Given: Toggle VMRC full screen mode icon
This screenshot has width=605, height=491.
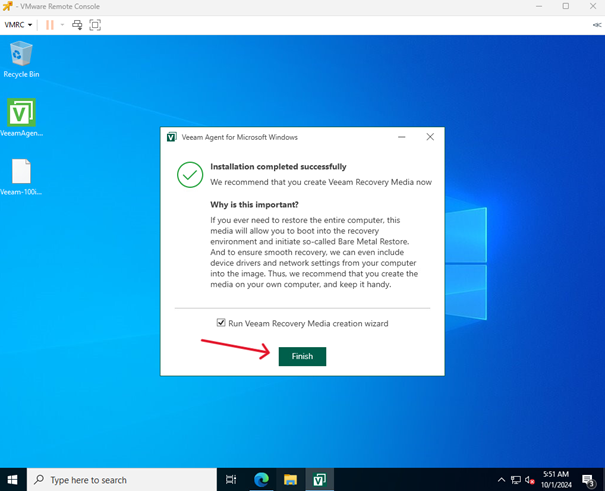Looking at the screenshot, I should click(x=95, y=24).
